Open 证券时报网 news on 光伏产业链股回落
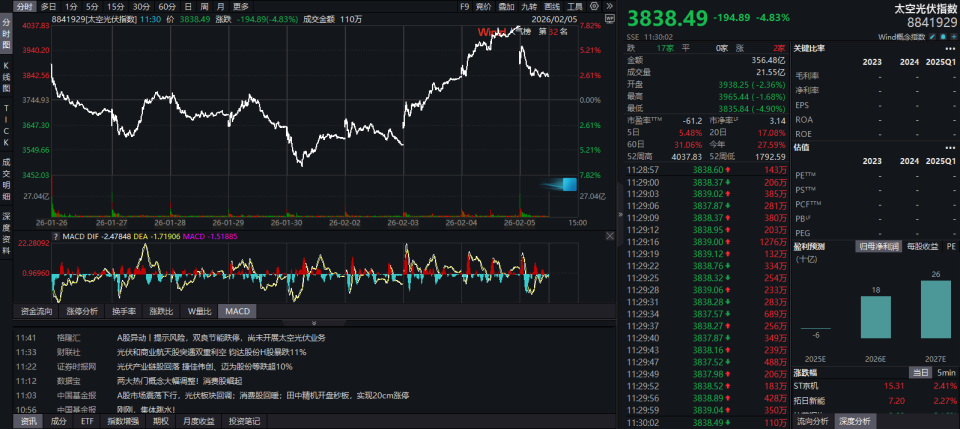The width and height of the screenshot is (960, 429). pyautogui.click(x=204, y=367)
